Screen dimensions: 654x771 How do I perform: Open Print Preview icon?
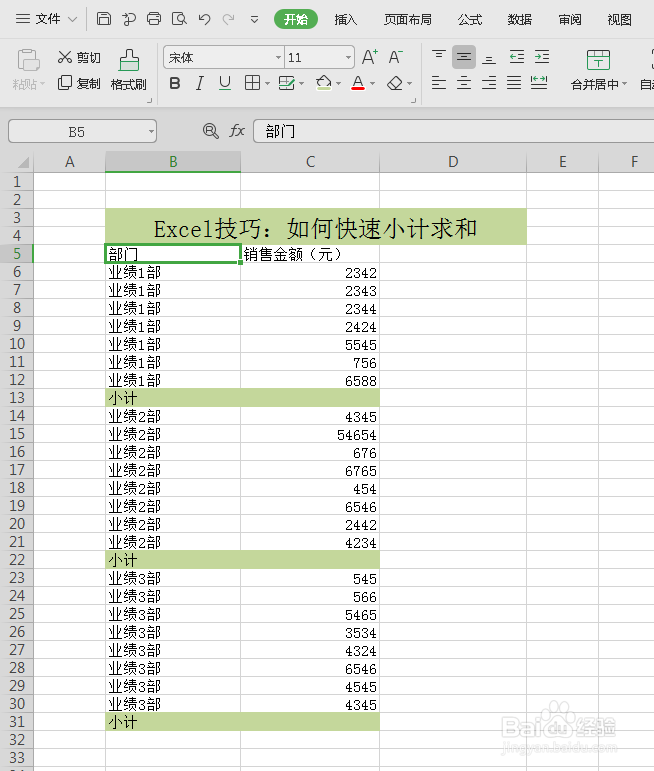coord(179,19)
